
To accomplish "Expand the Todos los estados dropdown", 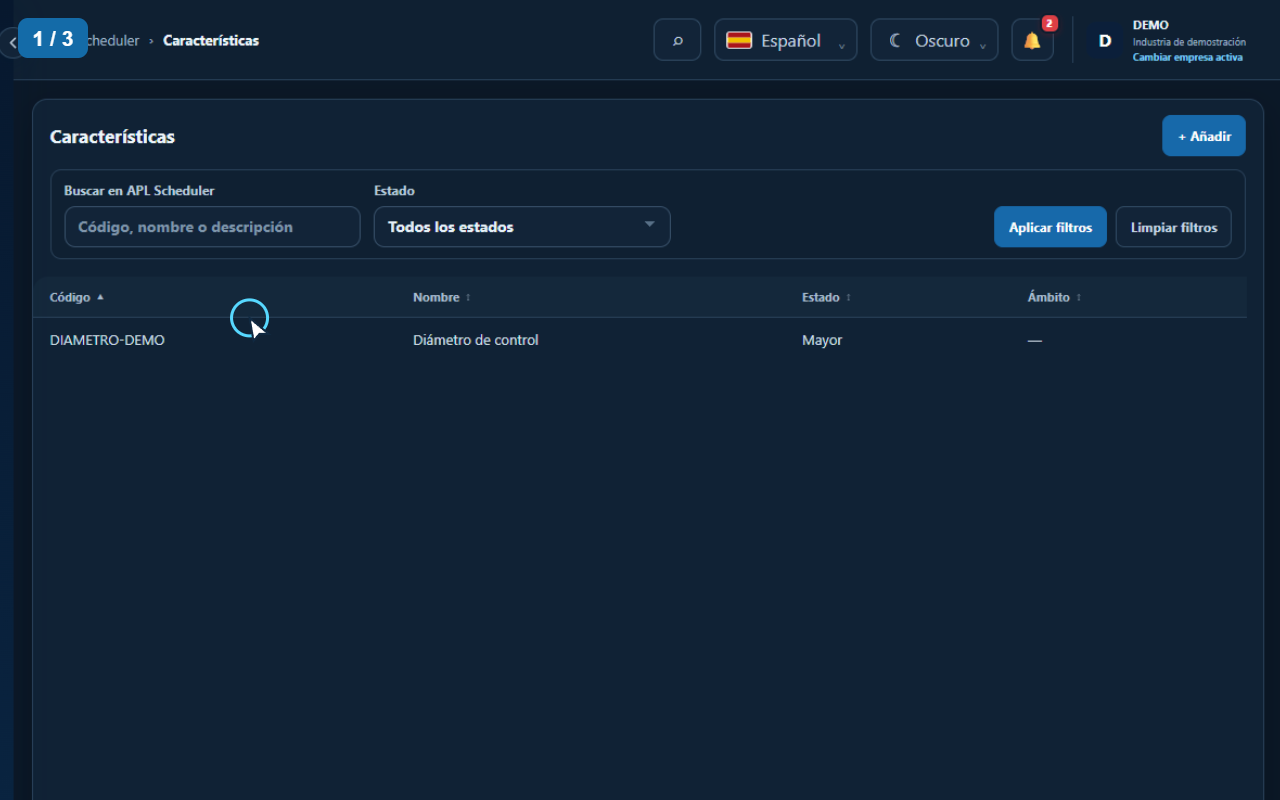I will [522, 227].
